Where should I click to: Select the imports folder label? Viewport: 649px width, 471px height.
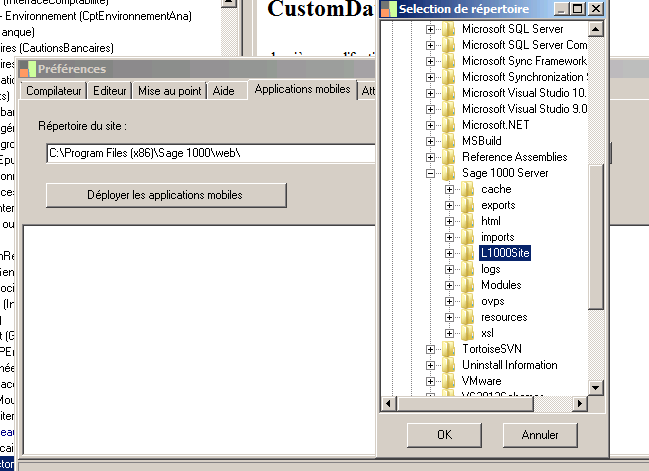pyautogui.click(x=498, y=237)
